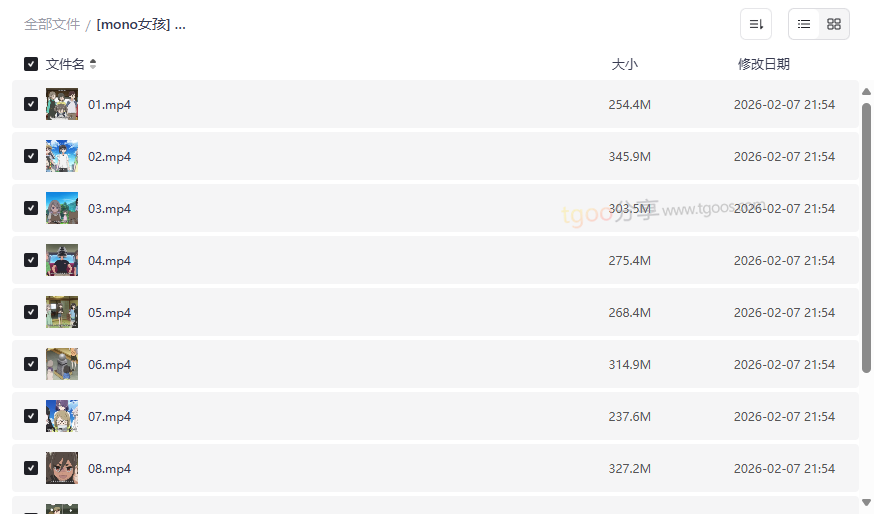Viewport: 874px width, 514px height.
Task: Click the 01.mp4 video thumbnail
Action: 62,104
